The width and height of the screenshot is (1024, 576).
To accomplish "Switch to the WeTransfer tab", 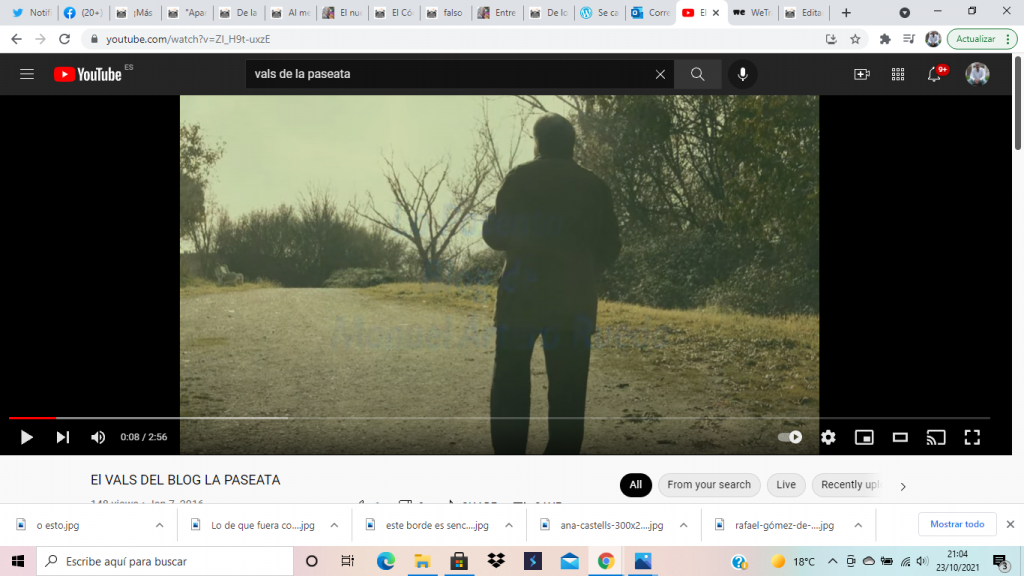I will coord(752,12).
